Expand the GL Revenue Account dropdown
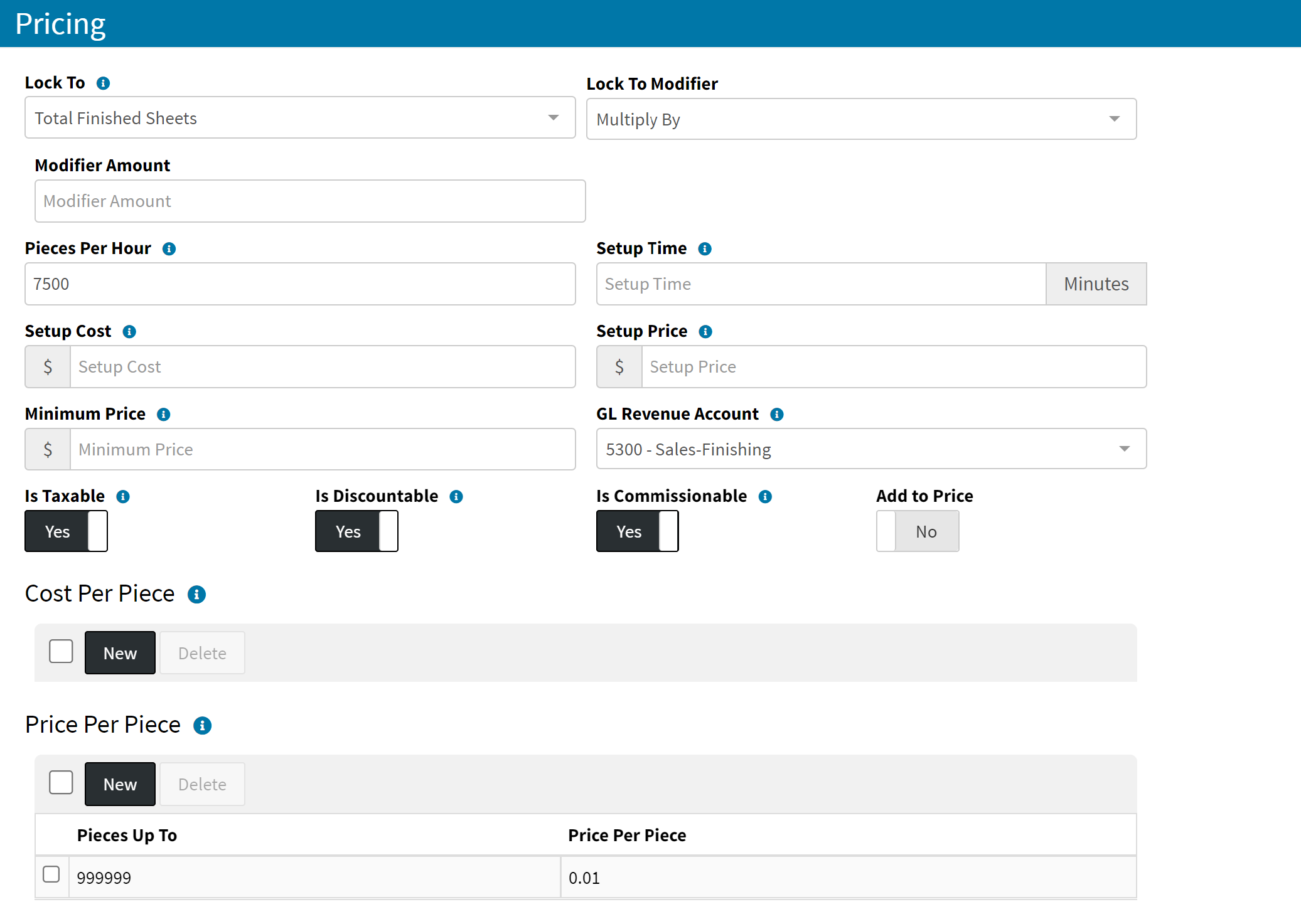 [x=871, y=449]
